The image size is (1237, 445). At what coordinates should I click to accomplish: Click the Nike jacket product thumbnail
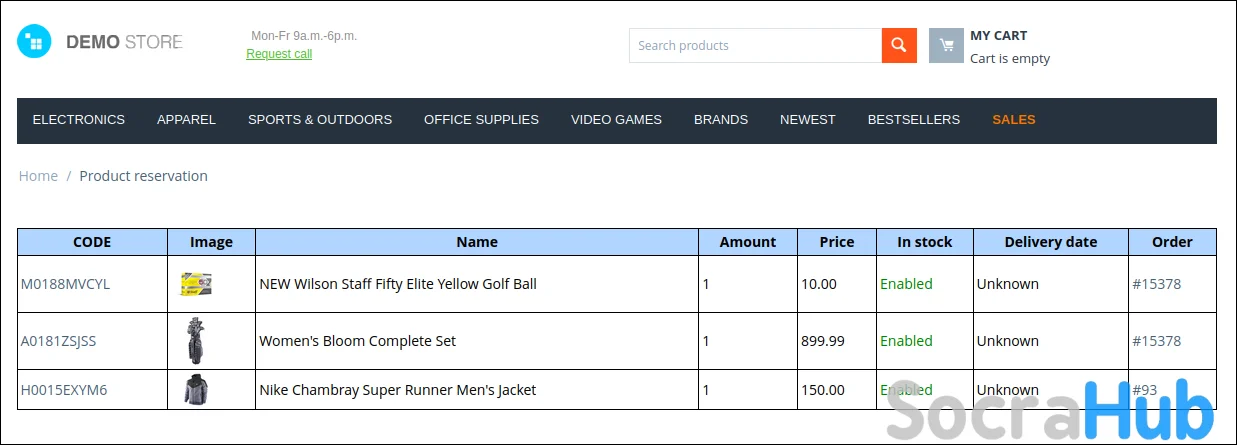pyautogui.click(x=196, y=390)
